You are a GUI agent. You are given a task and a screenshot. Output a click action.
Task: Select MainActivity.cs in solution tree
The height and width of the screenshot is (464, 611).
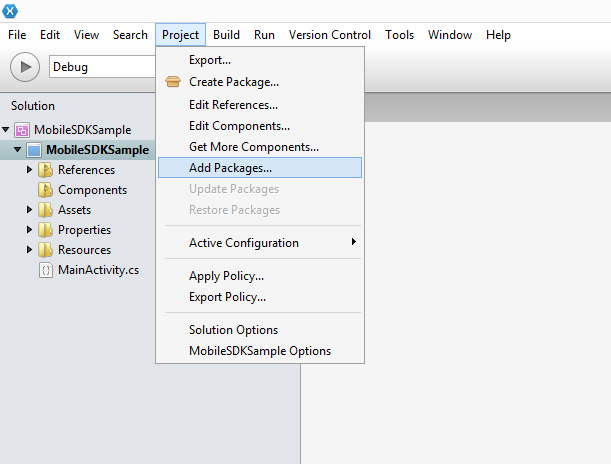pos(98,270)
